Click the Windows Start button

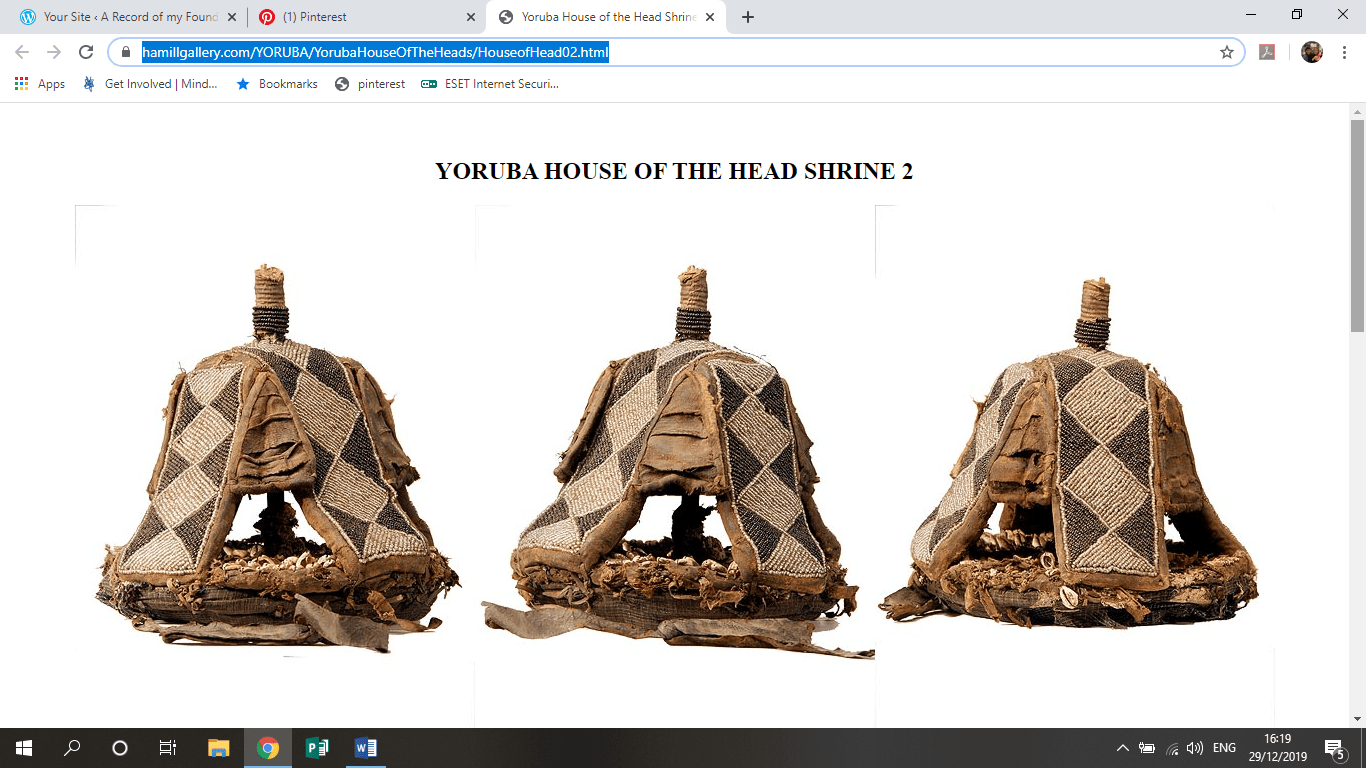point(21,747)
